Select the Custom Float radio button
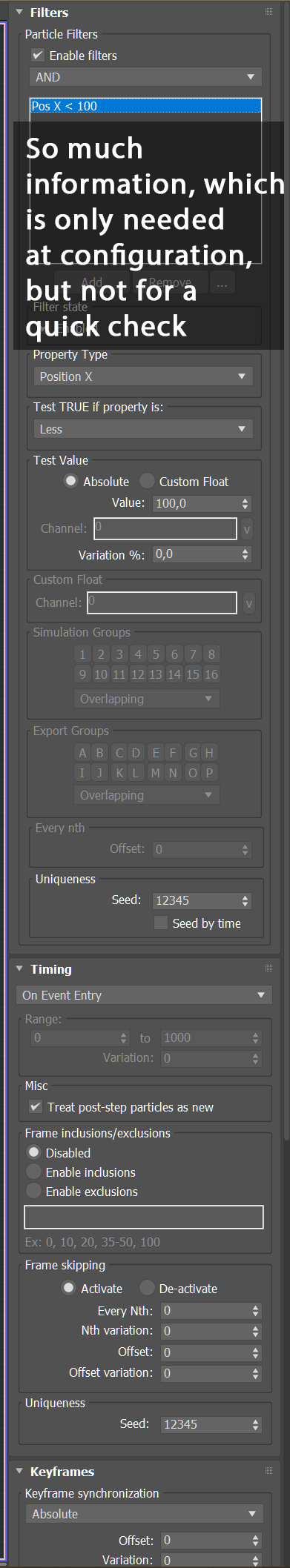This screenshot has width=290, height=1568. click(147, 481)
